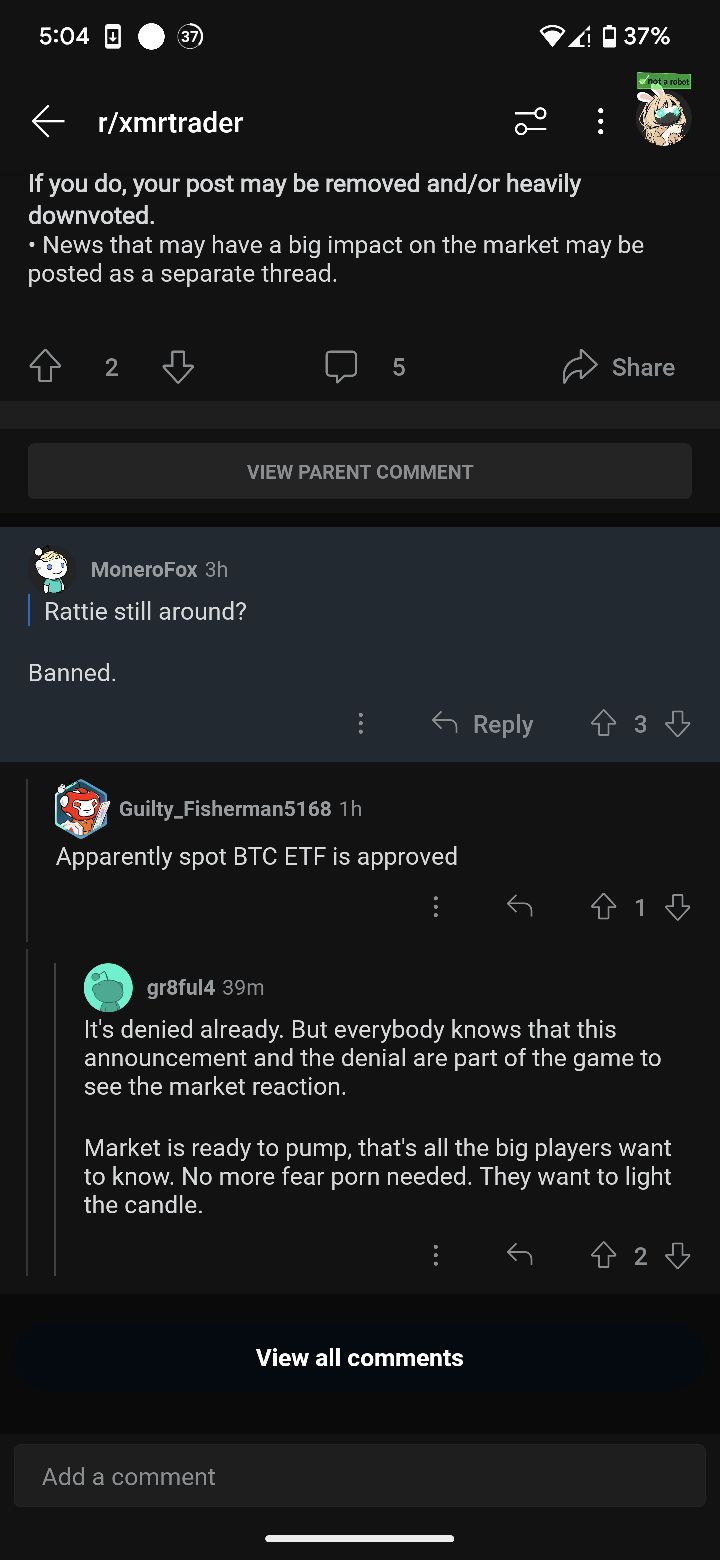Open your profile avatar in header
Viewport: 720px width, 1560px height.
(664, 118)
